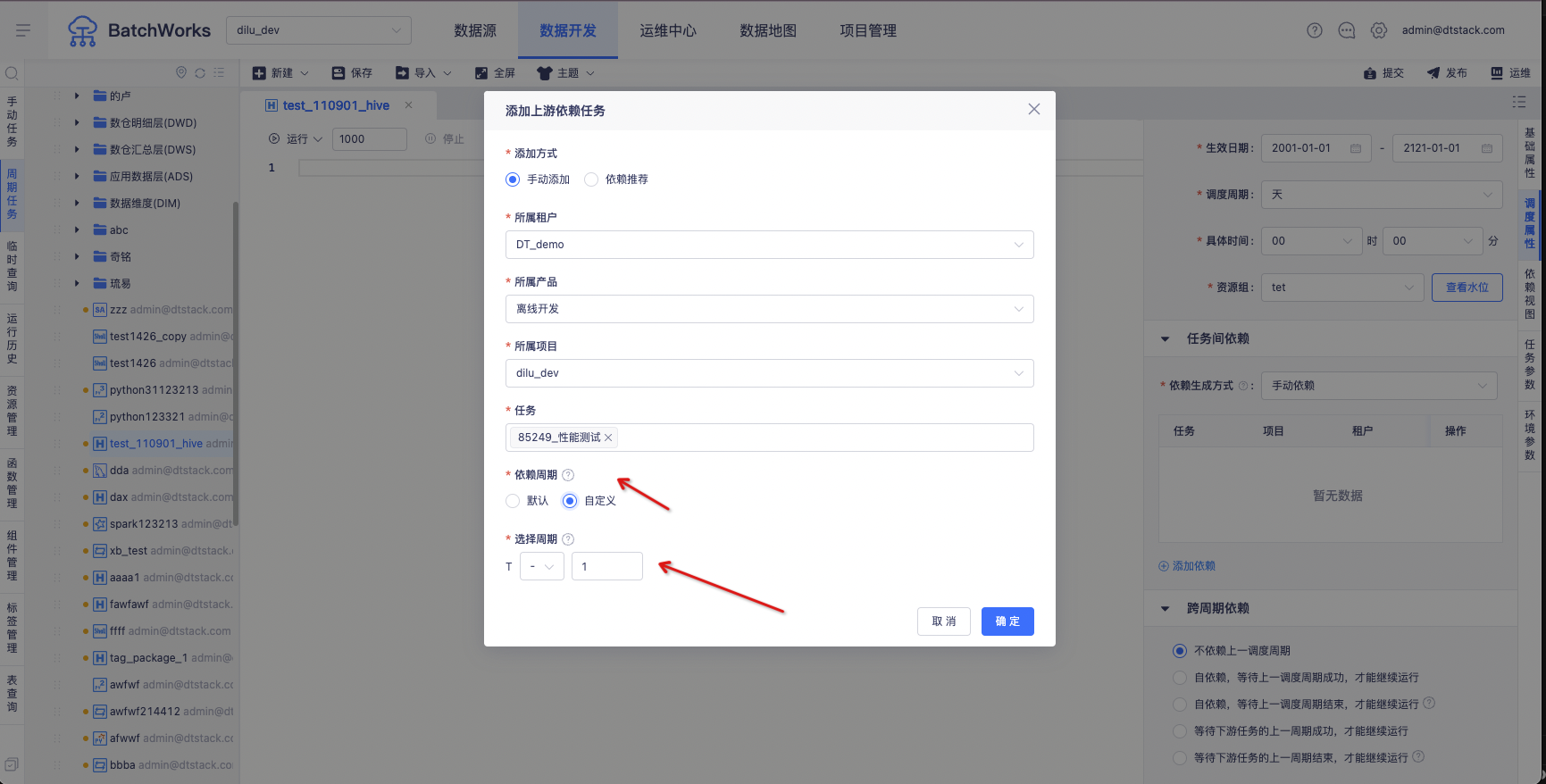Open the 项目管理 top navigation tab
Screen dimensions: 1546x784
coord(868,30)
